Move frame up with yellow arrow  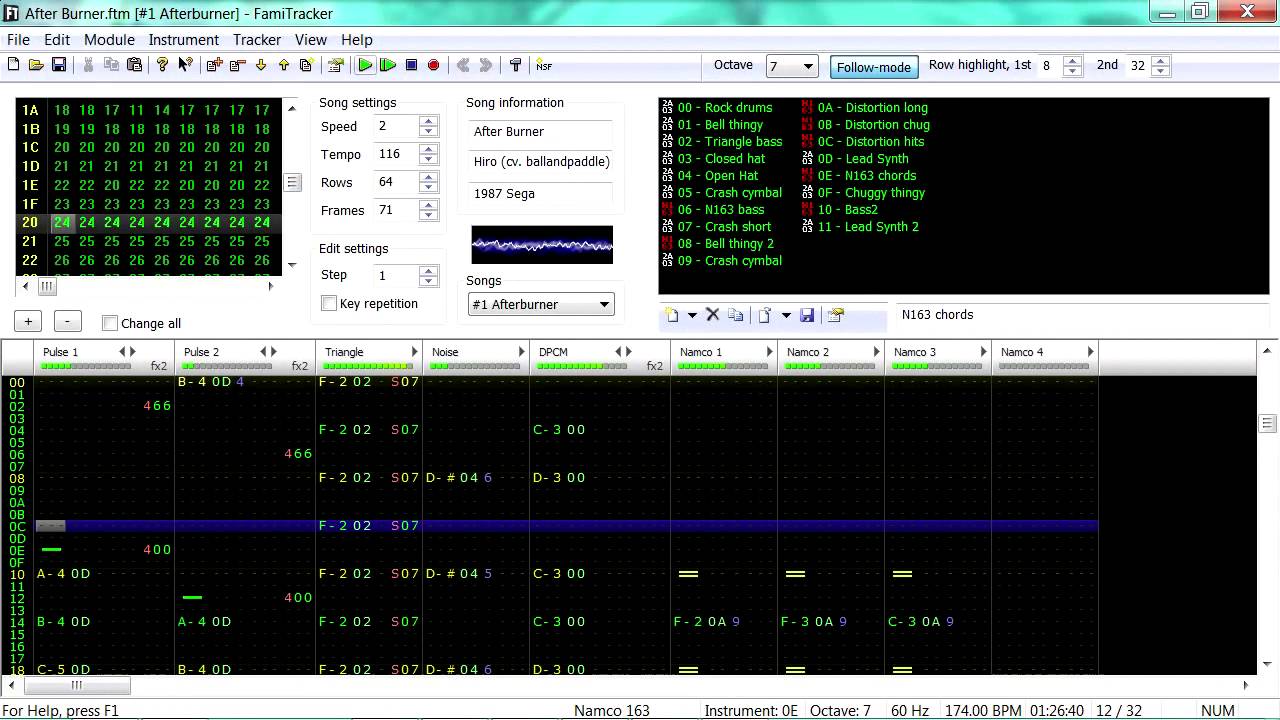click(x=284, y=65)
